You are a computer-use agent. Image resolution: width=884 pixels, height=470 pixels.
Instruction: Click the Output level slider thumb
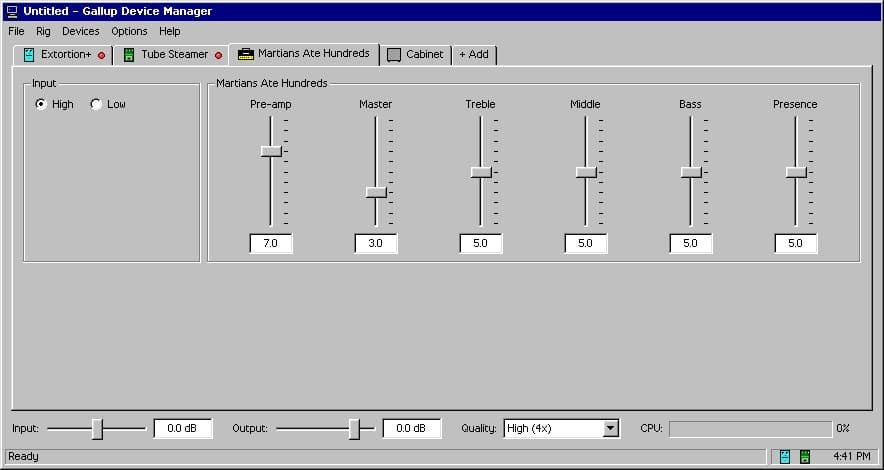[354, 429]
